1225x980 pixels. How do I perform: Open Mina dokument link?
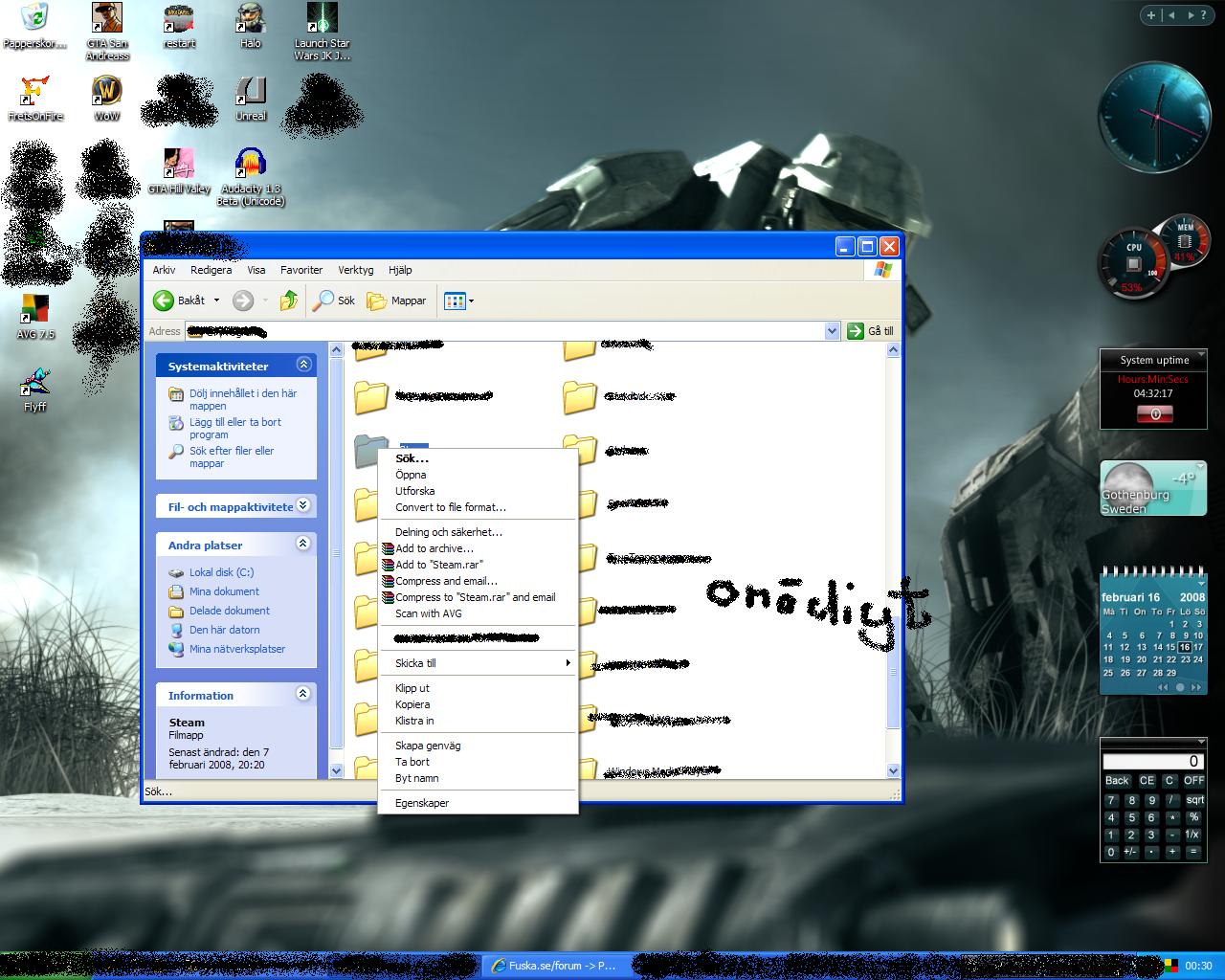point(224,591)
